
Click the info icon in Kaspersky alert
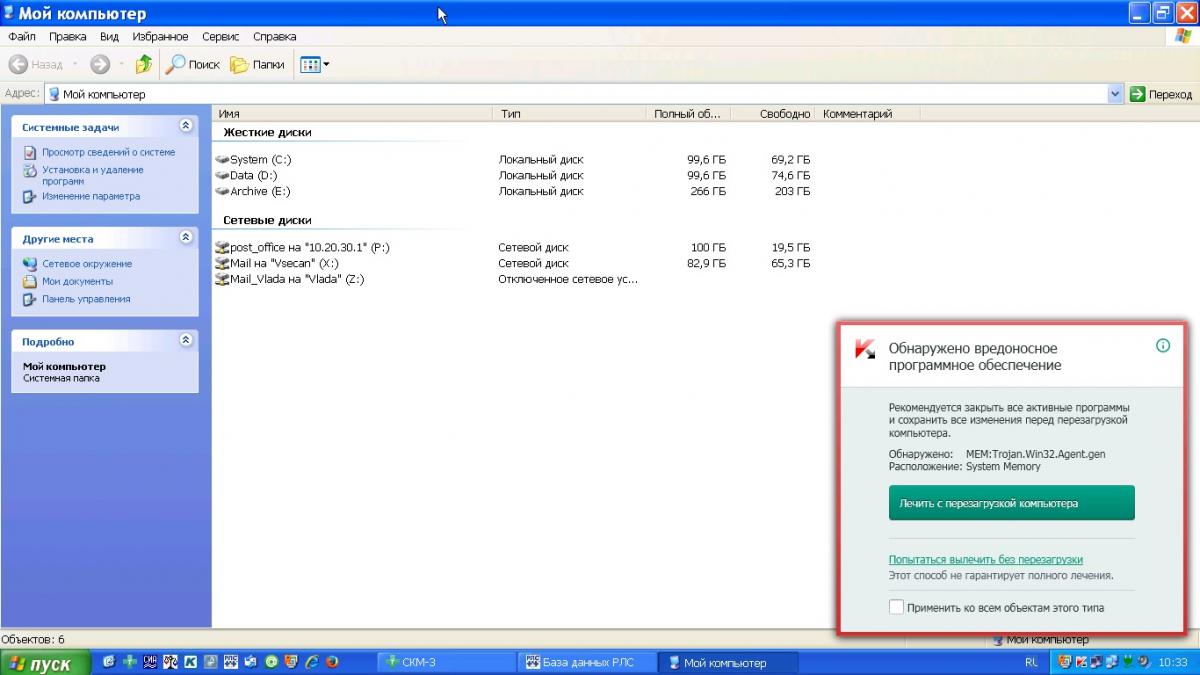(1162, 346)
